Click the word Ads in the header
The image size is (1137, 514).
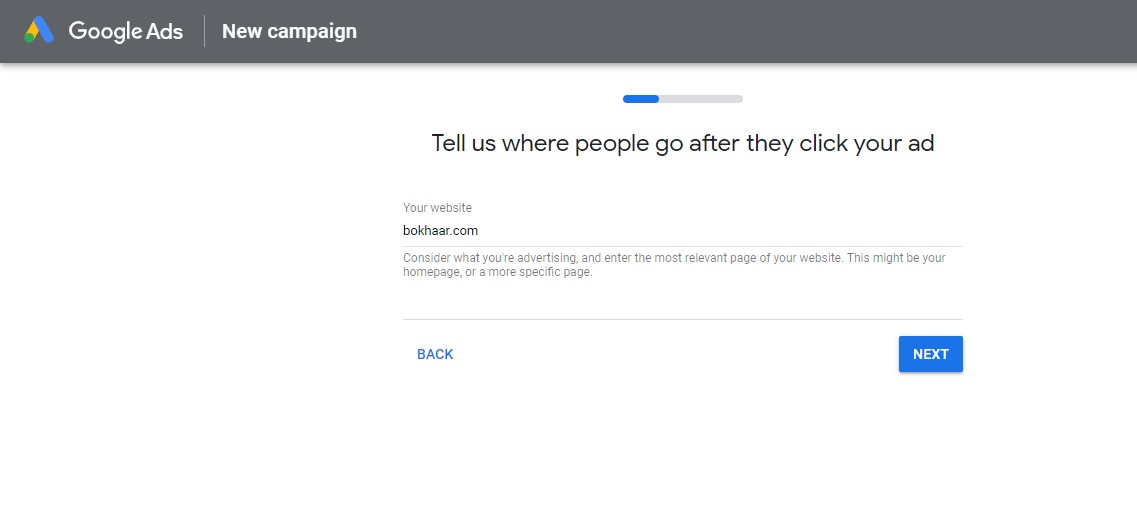point(164,31)
